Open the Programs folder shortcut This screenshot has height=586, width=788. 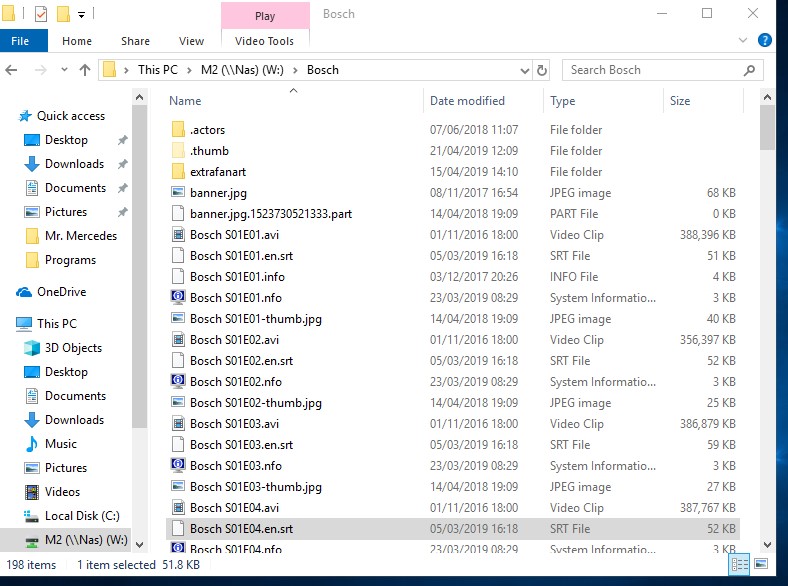tap(70, 260)
